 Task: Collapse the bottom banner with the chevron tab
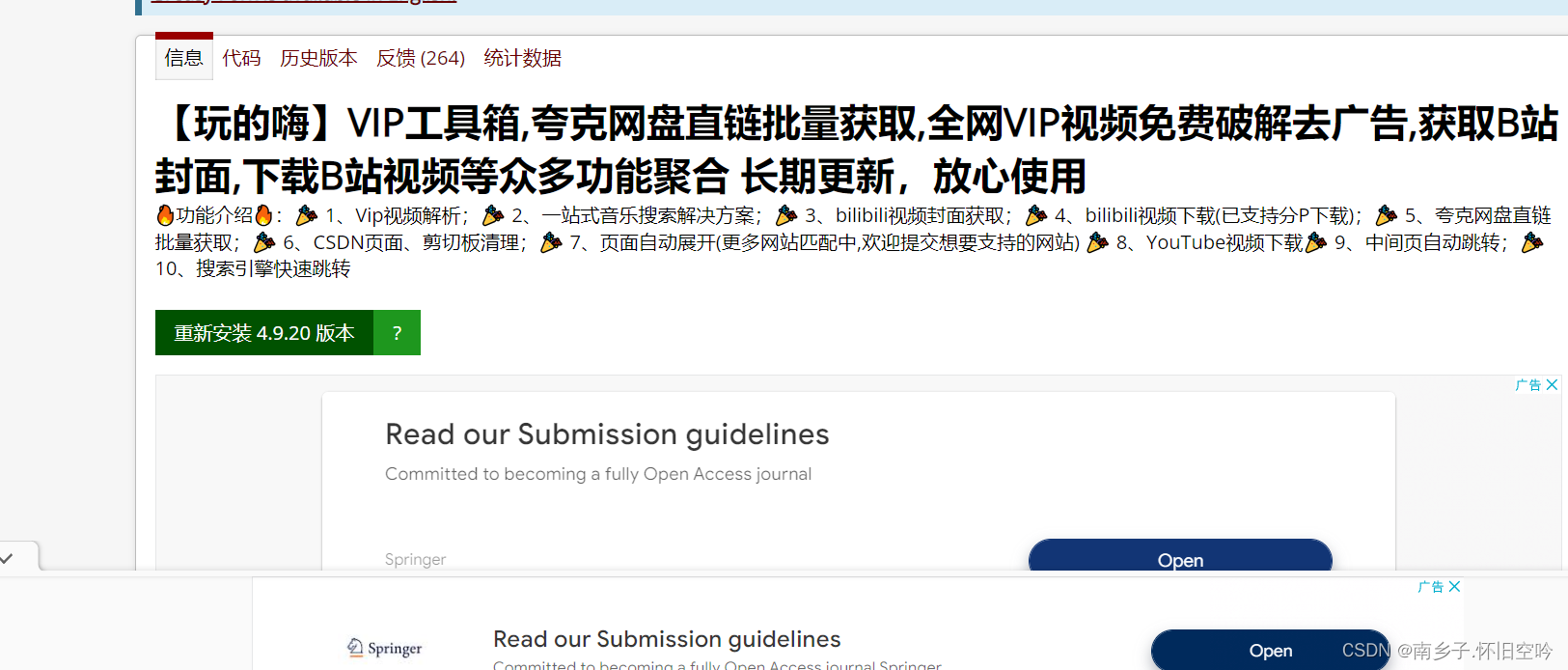click(8, 557)
